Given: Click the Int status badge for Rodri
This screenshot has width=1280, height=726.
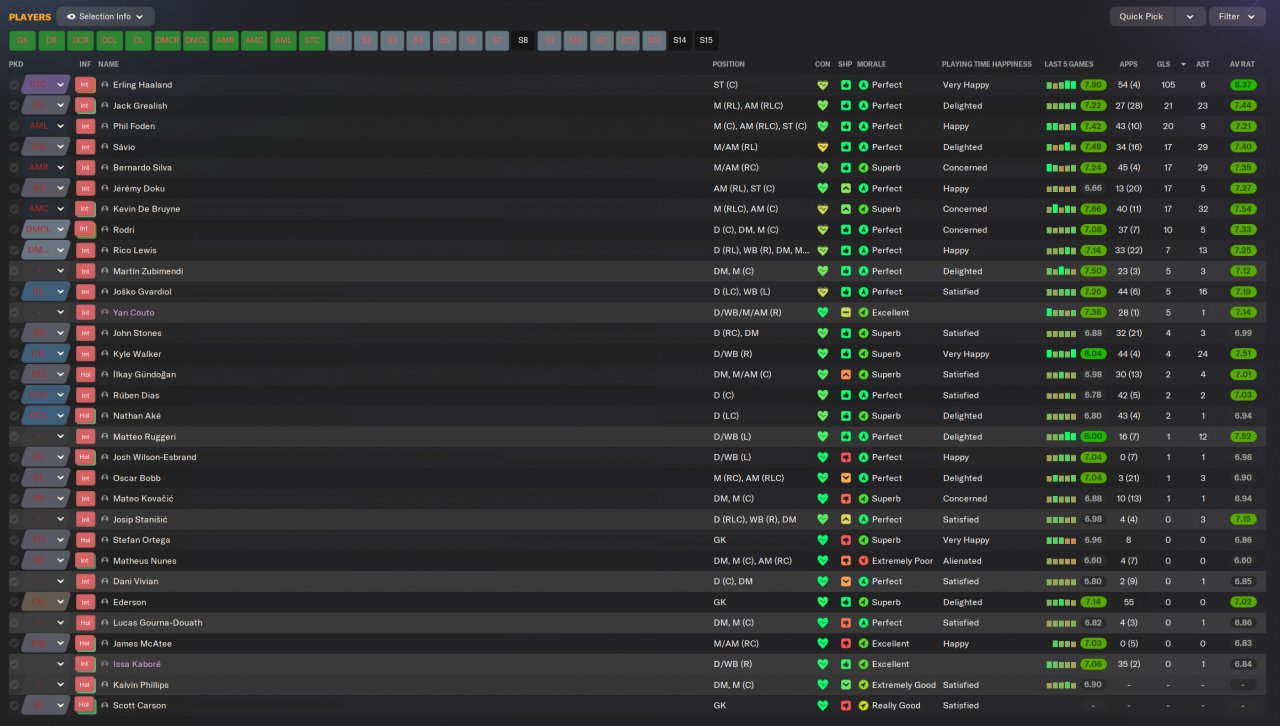Looking at the screenshot, I should 86,230.
